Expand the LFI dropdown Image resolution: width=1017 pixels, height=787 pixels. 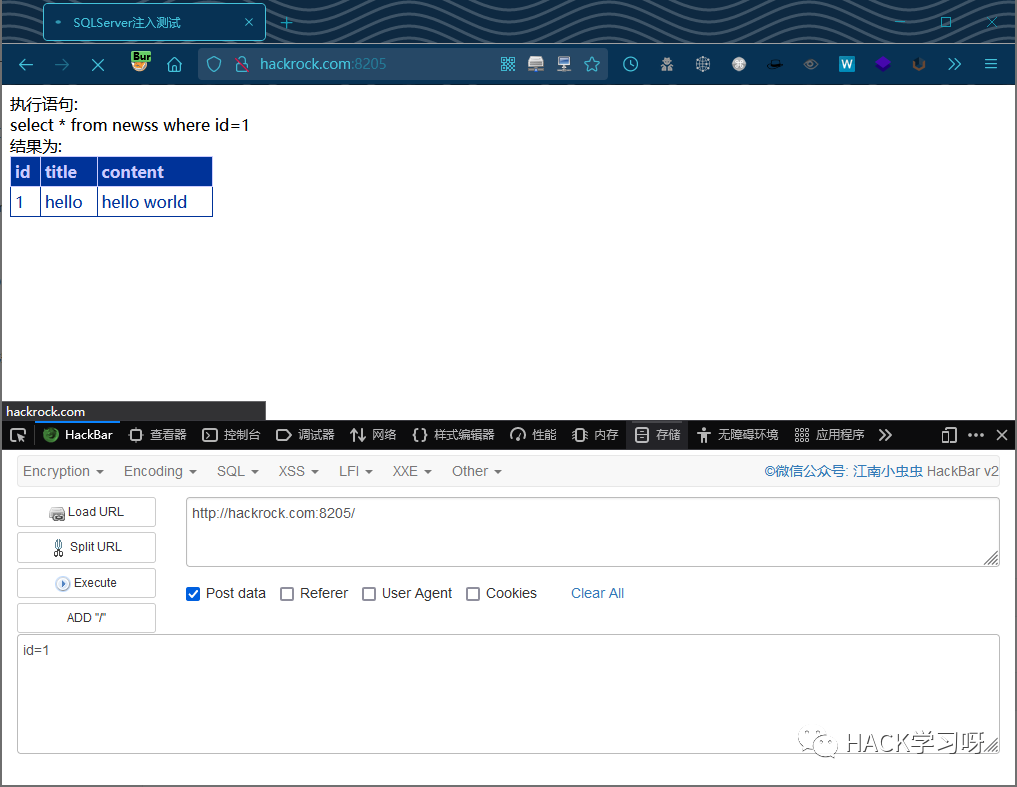tap(355, 472)
